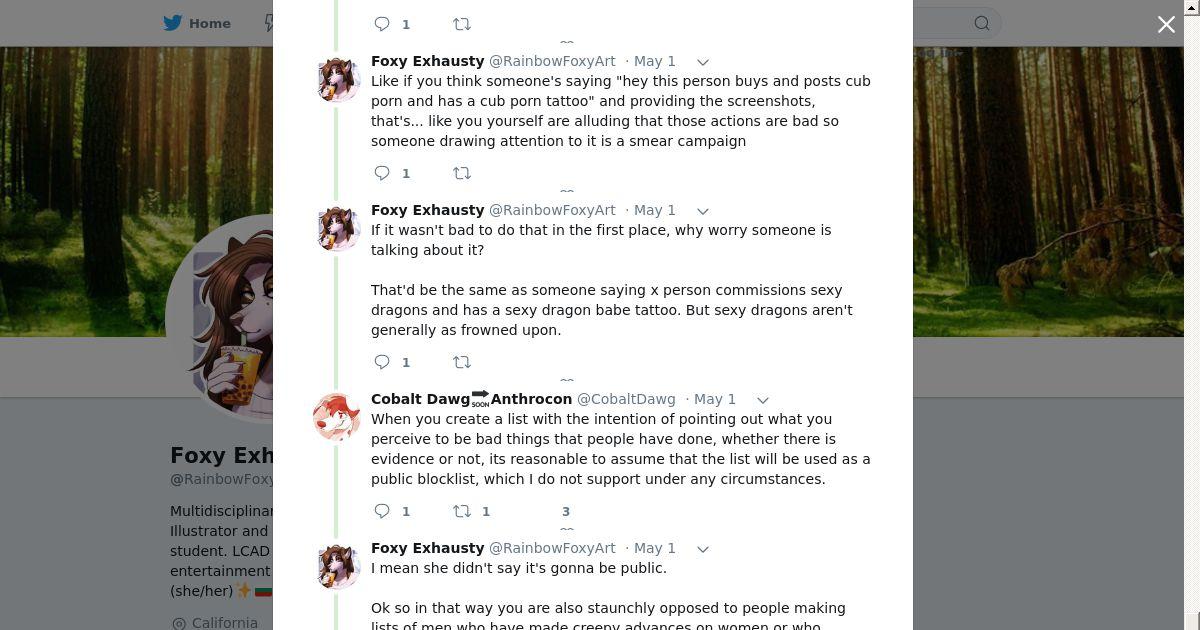Viewport: 1200px width, 630px height.
Task: Reply to the tweet ending 'smear campaign'
Action: [382, 173]
